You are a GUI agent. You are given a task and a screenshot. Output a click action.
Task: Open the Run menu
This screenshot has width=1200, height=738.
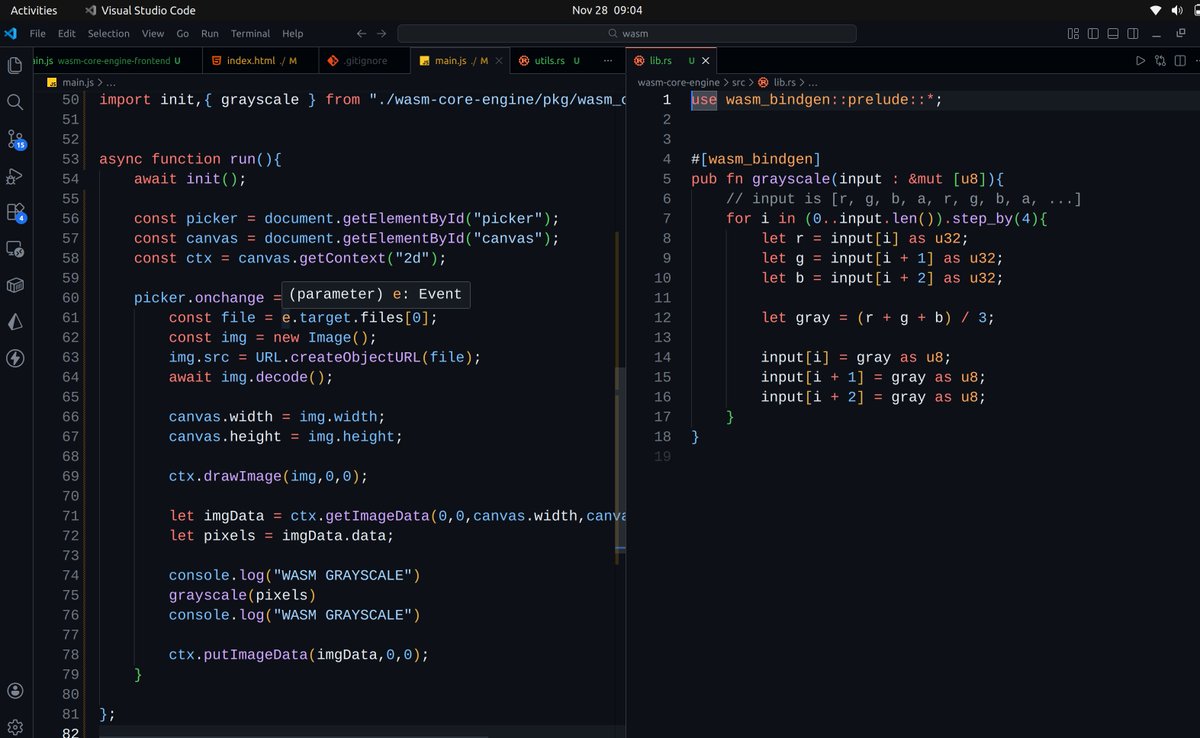(210, 33)
